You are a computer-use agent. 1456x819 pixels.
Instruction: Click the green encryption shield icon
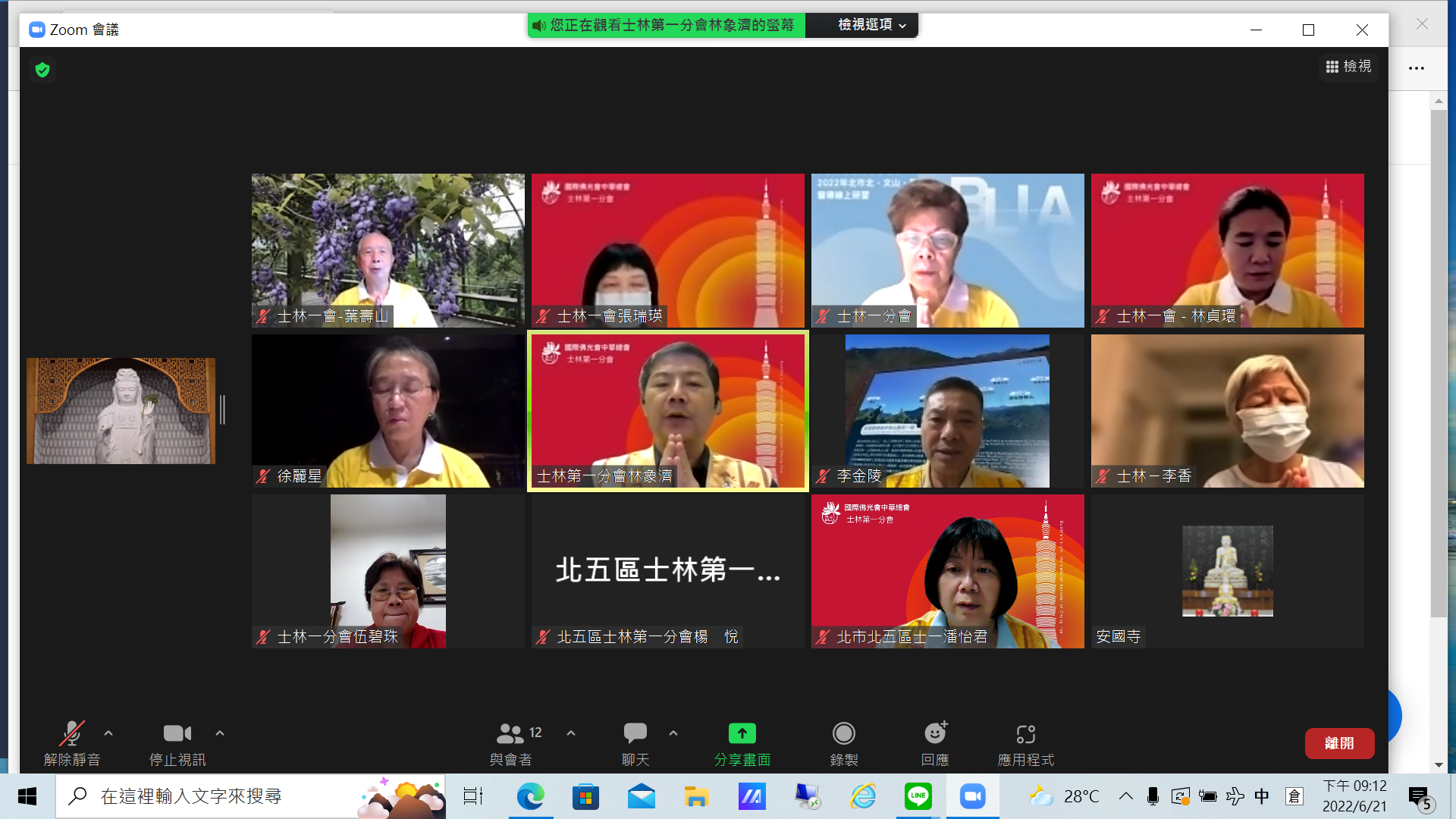tap(42, 70)
